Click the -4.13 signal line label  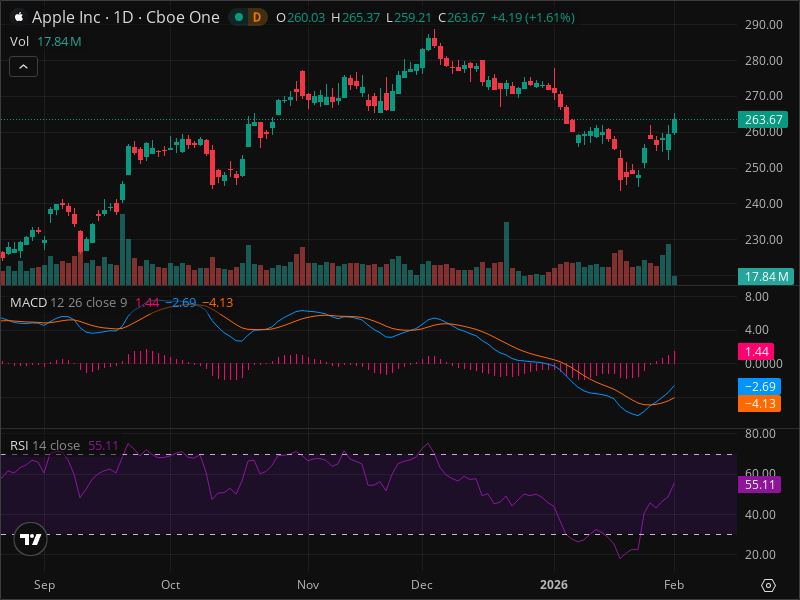click(x=759, y=404)
